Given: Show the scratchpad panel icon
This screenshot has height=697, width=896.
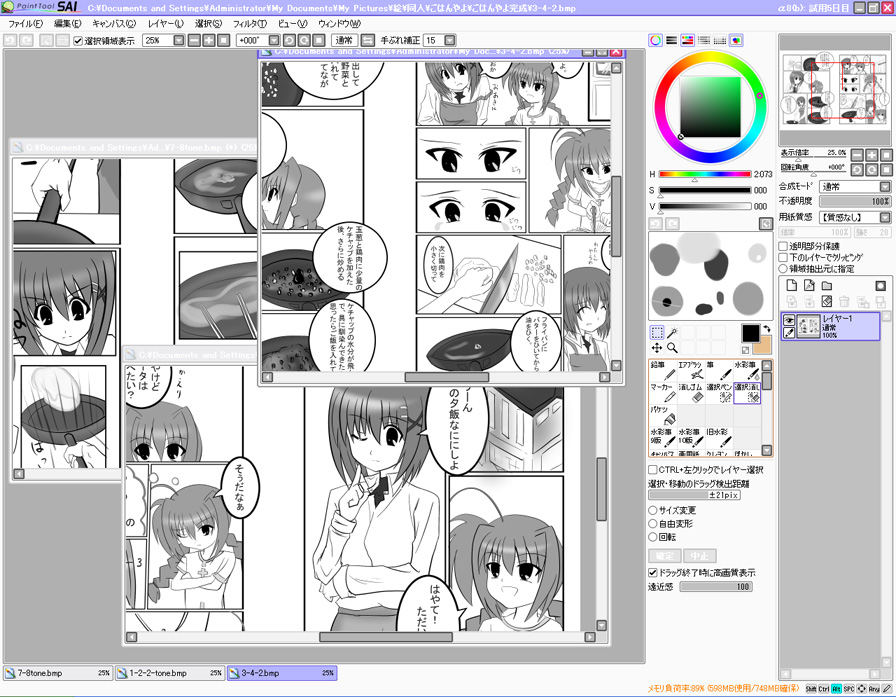Looking at the screenshot, I should [736, 40].
